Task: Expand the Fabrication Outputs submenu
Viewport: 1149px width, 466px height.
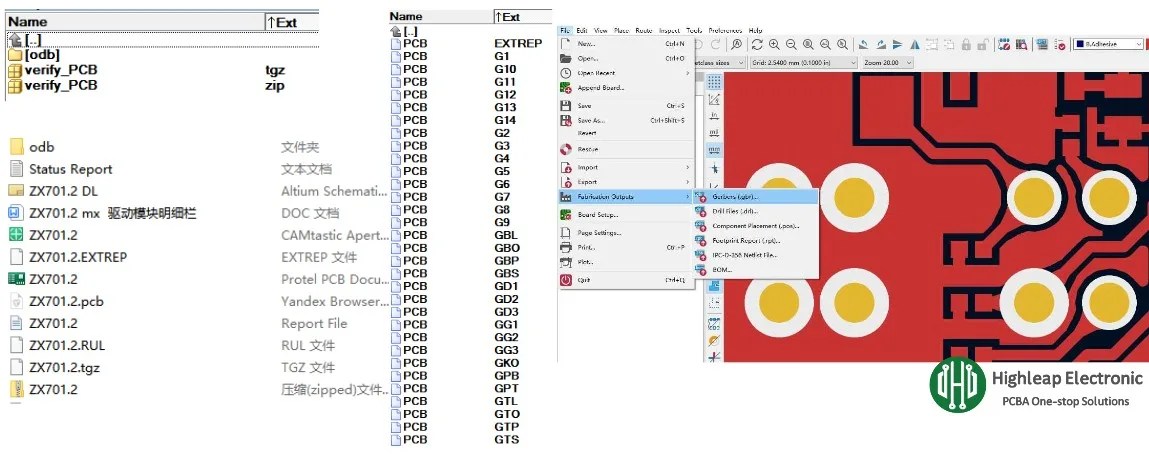Action: click(625, 196)
